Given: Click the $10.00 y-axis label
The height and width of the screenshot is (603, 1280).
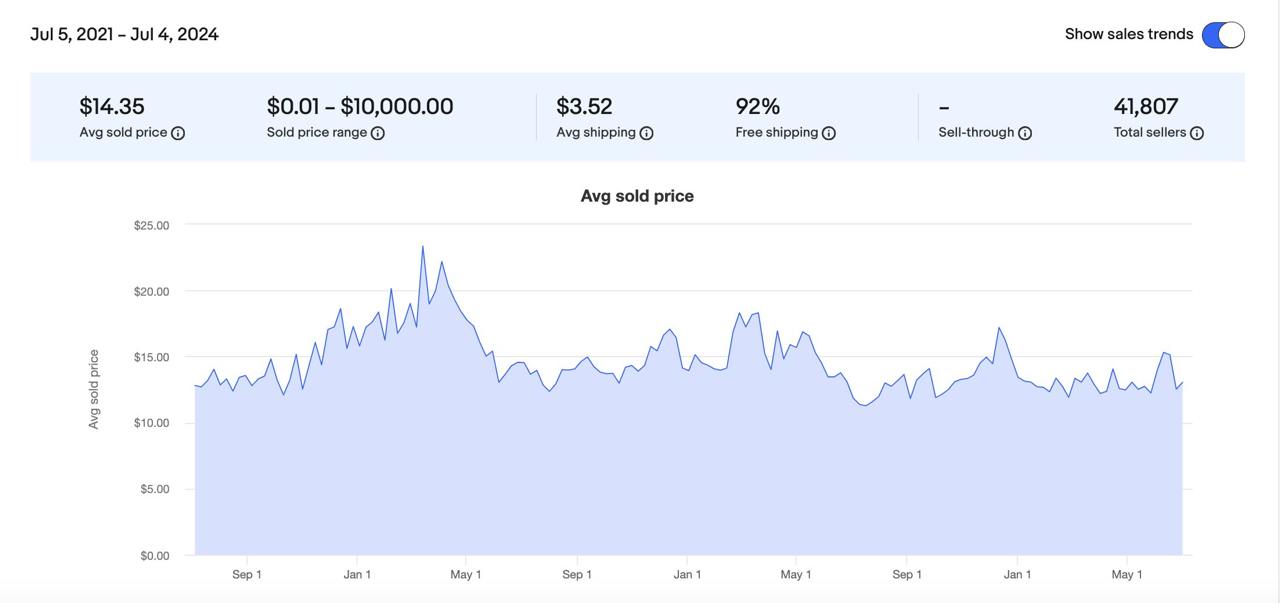Looking at the screenshot, I should pos(151,424).
